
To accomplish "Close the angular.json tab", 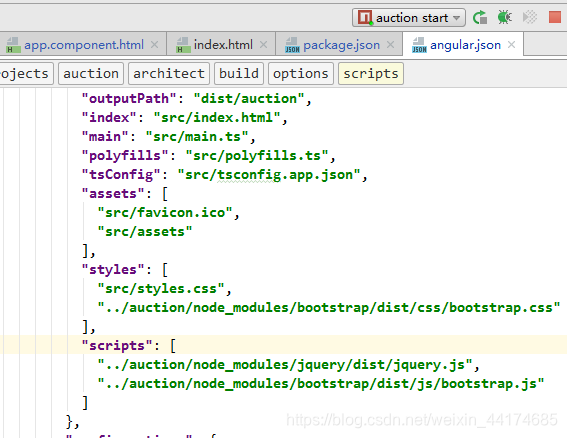I will click(x=511, y=45).
